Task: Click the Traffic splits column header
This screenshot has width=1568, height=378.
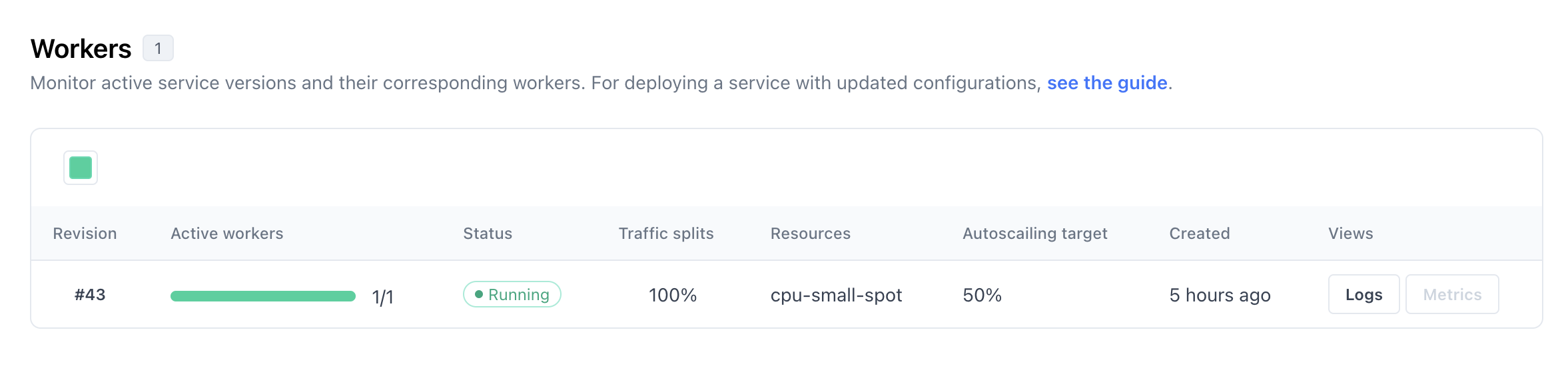Action: point(665,234)
